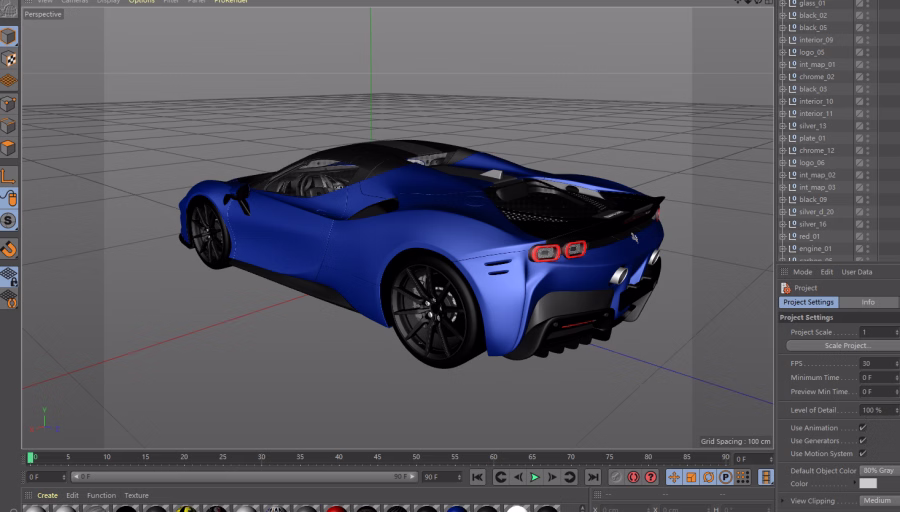Click frame 45 on the timeline ruler
The image size is (900, 512).
coord(377,457)
